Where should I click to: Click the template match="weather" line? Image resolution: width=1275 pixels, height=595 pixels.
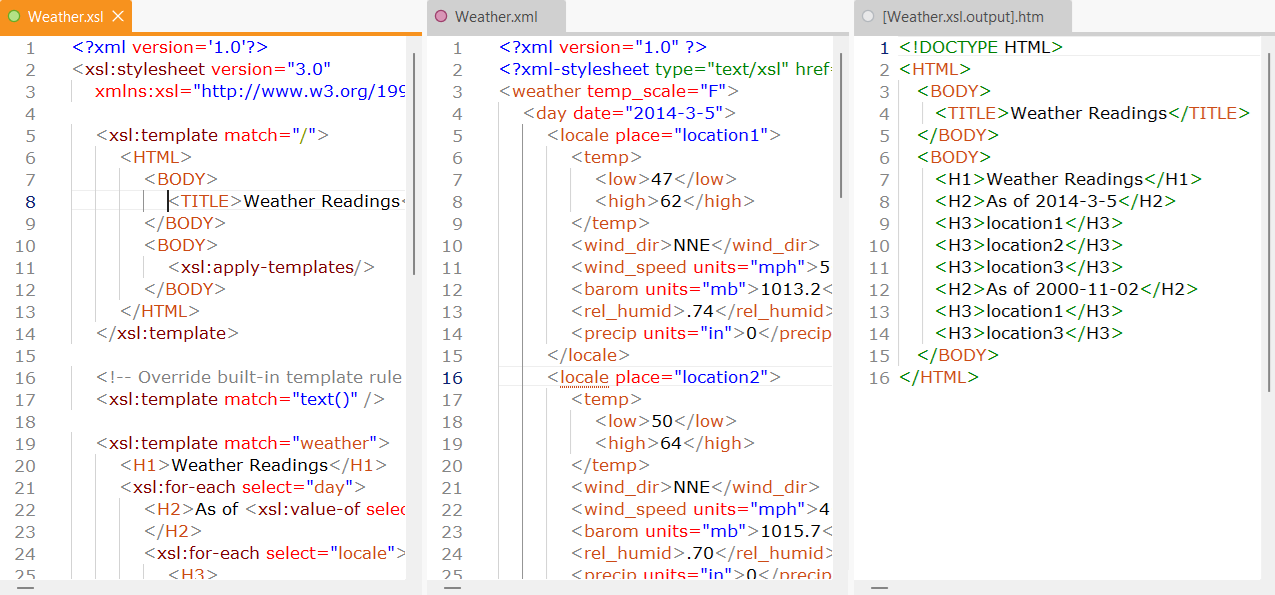click(242, 443)
